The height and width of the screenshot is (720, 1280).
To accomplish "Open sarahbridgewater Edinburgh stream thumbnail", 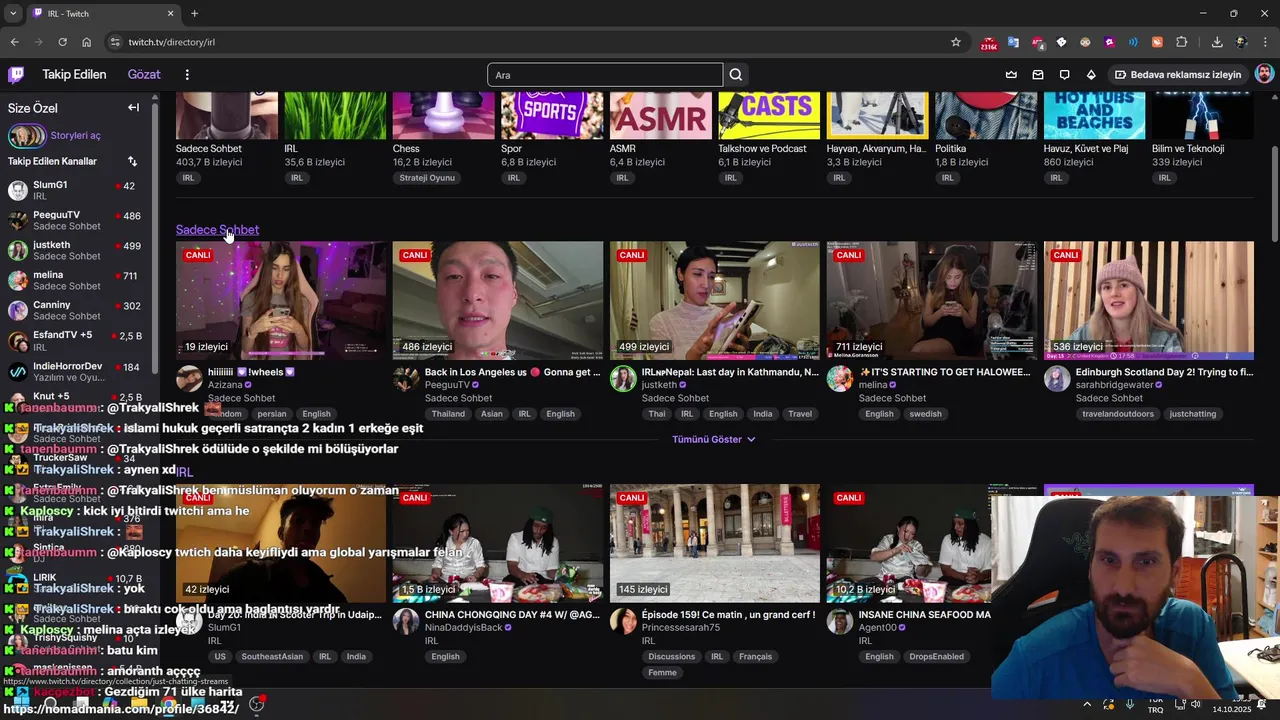I will pos(1149,300).
